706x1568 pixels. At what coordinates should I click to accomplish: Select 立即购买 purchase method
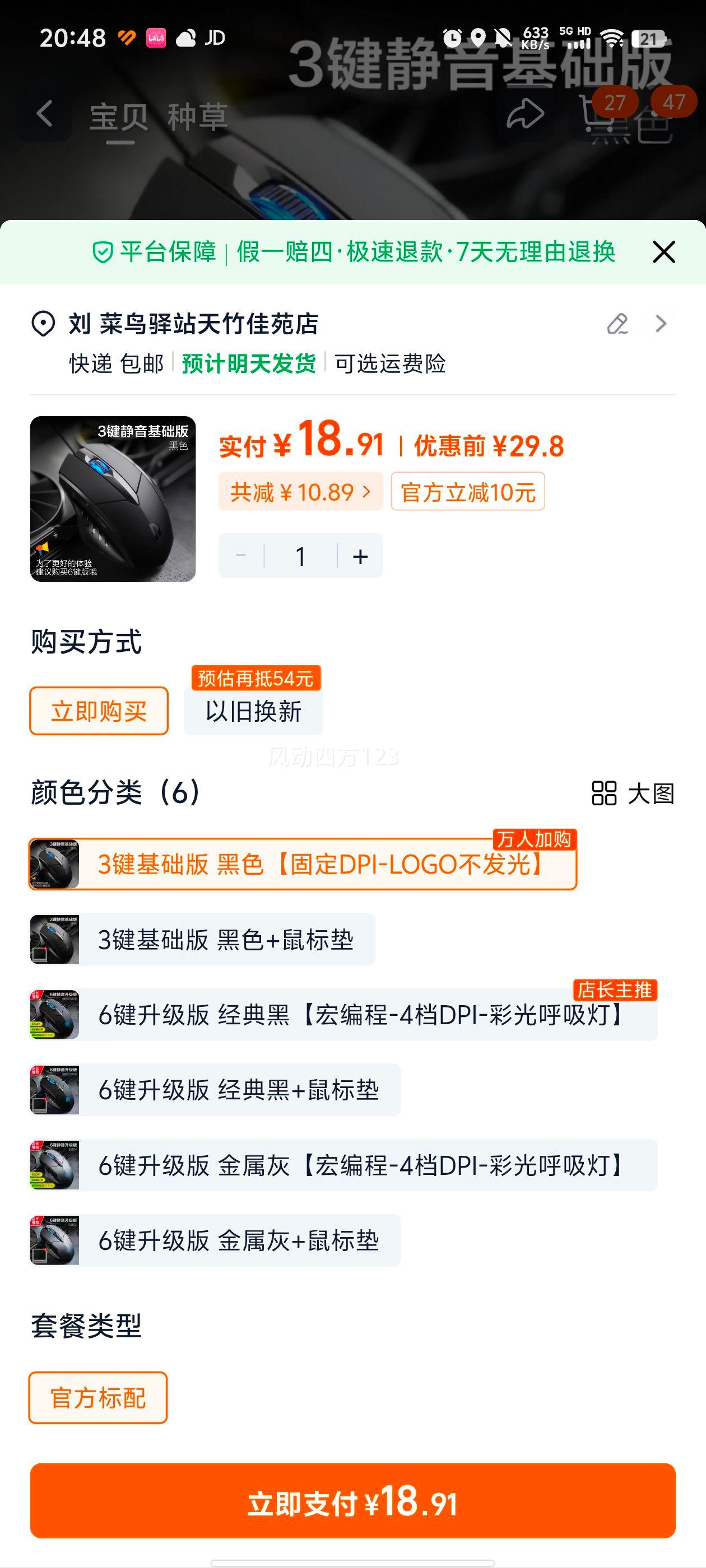tap(99, 711)
